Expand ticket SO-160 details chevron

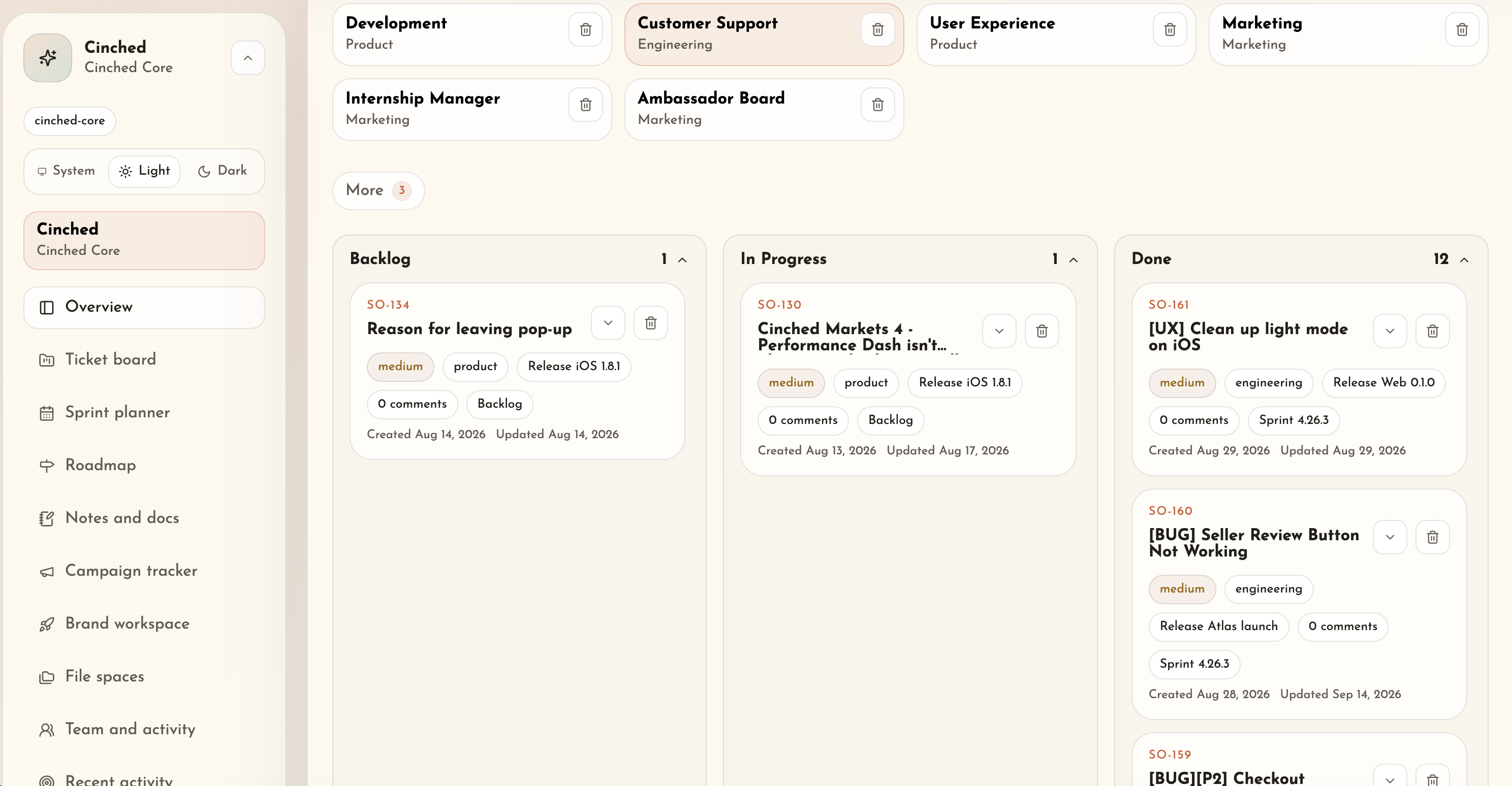pyautogui.click(x=1390, y=537)
